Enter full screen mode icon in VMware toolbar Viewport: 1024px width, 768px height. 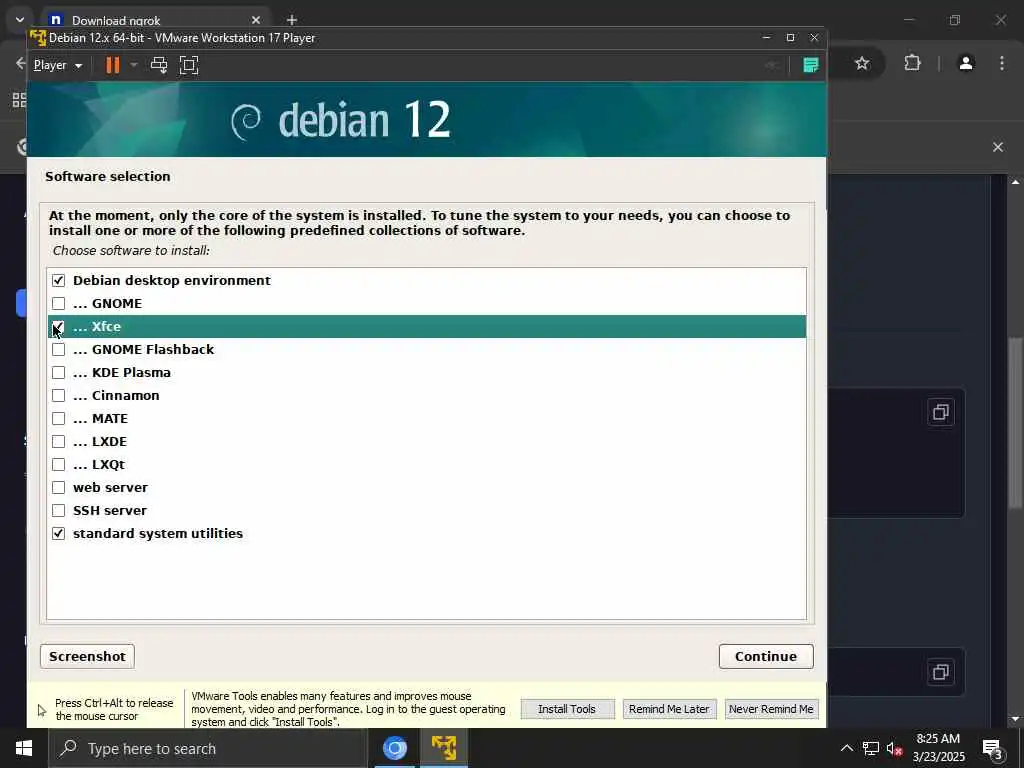[x=189, y=65]
